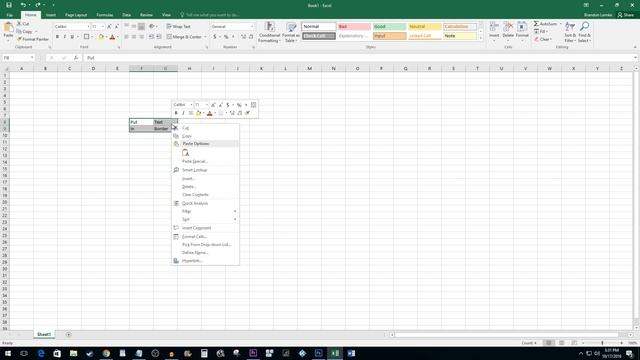Select the ribbon Paste clipboard icon
Viewport: 640px width, 360px height.
pyautogui.click(x=8, y=28)
